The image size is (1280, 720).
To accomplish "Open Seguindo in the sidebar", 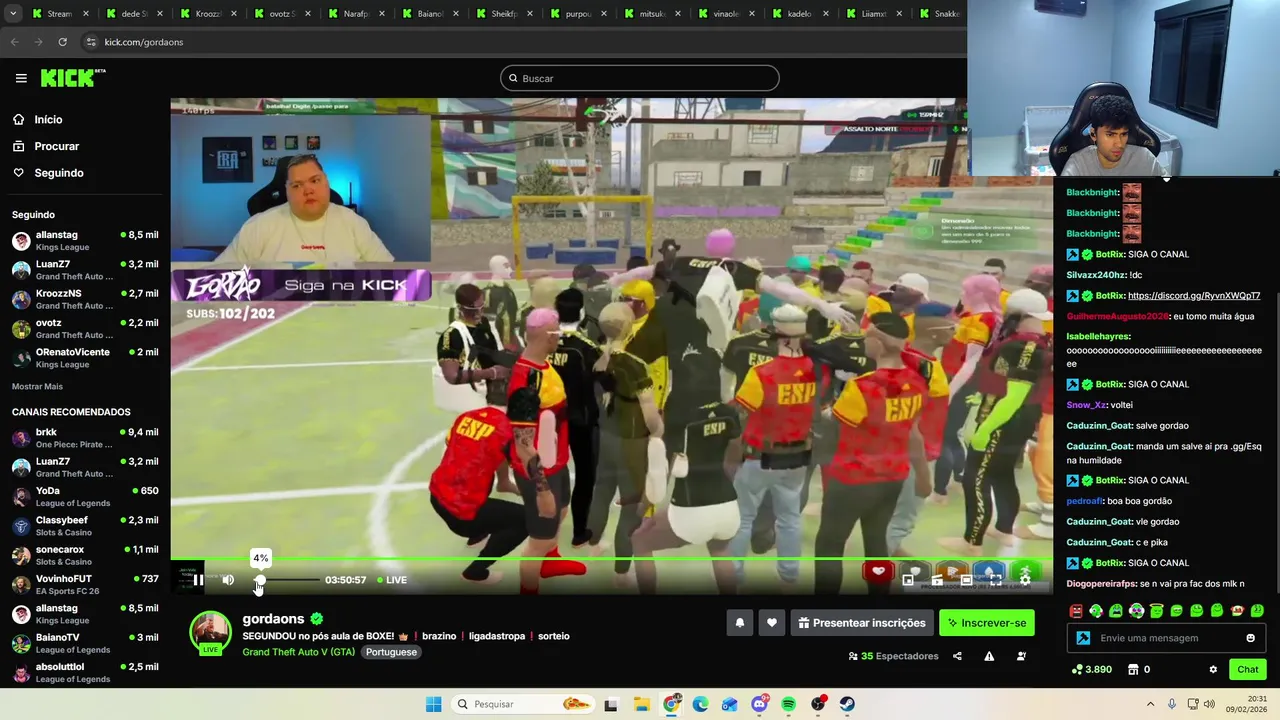I will point(58,173).
